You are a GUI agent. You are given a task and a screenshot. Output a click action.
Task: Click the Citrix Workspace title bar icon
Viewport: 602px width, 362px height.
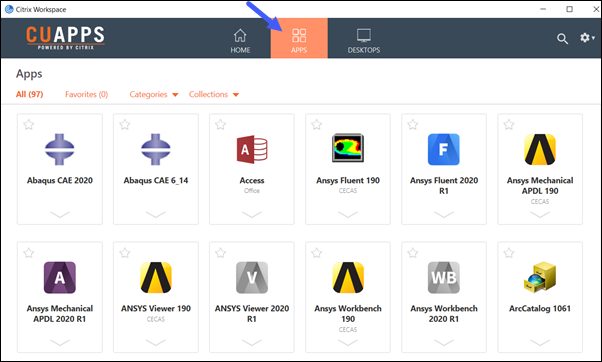tap(9, 9)
